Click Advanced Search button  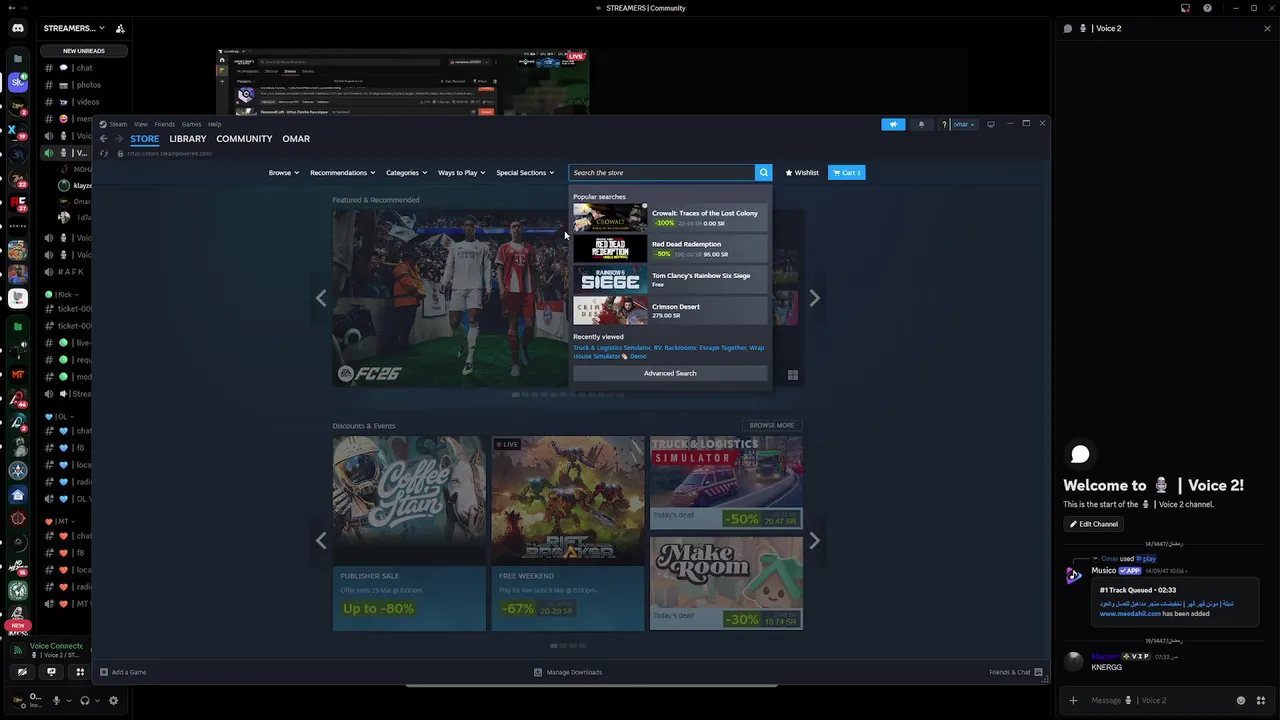tap(670, 373)
